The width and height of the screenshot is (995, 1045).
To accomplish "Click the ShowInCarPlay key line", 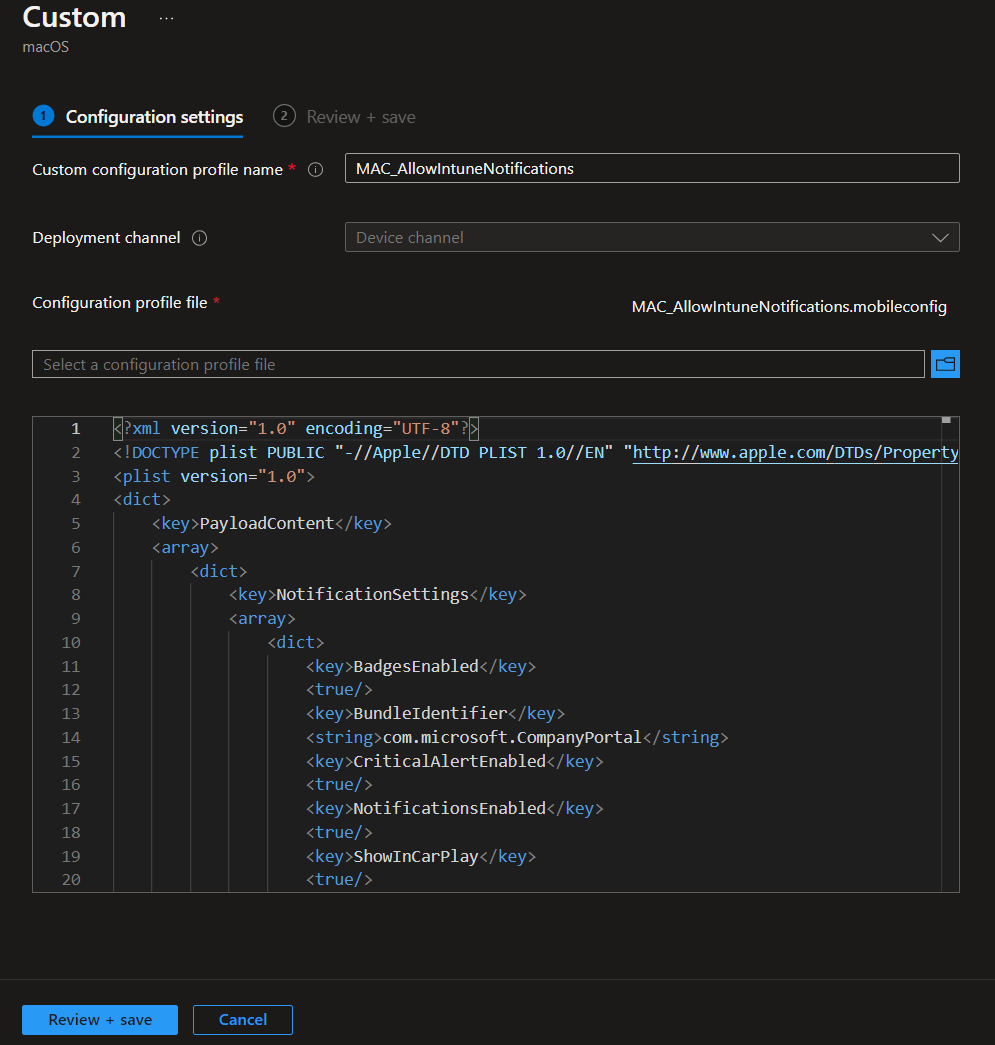I will click(x=421, y=856).
